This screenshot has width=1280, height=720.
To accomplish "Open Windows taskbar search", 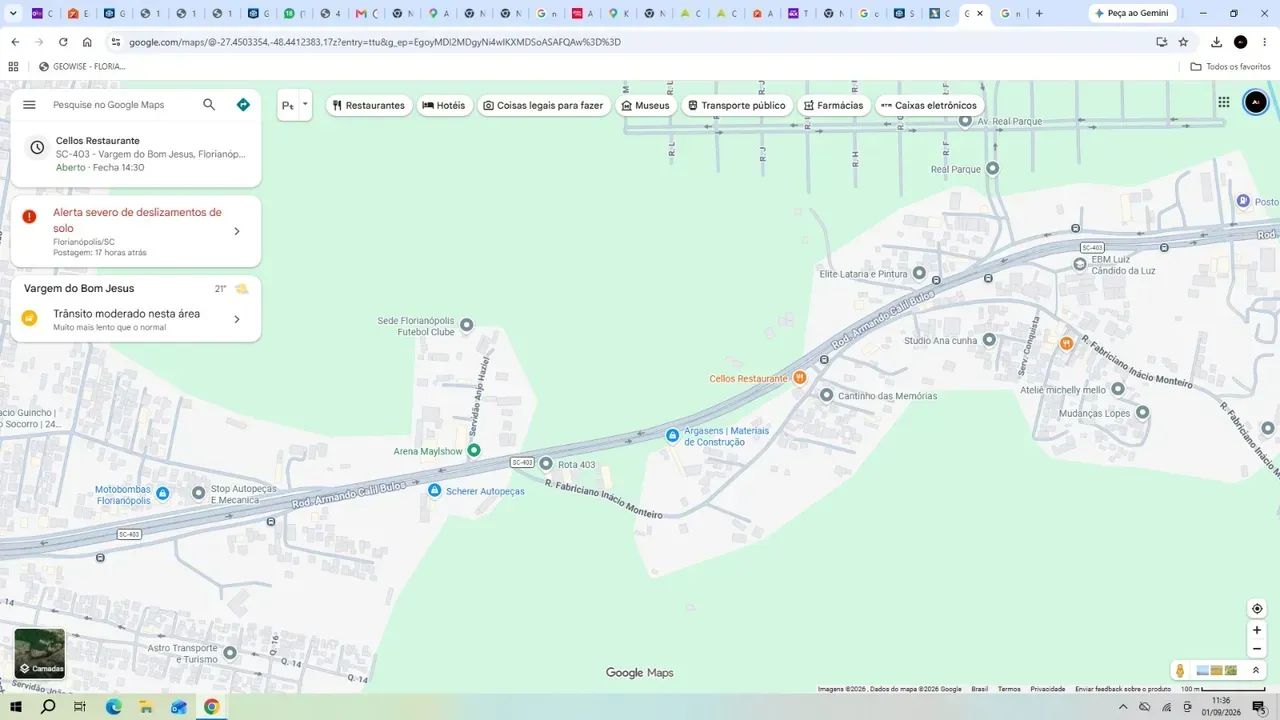I will 48,707.
